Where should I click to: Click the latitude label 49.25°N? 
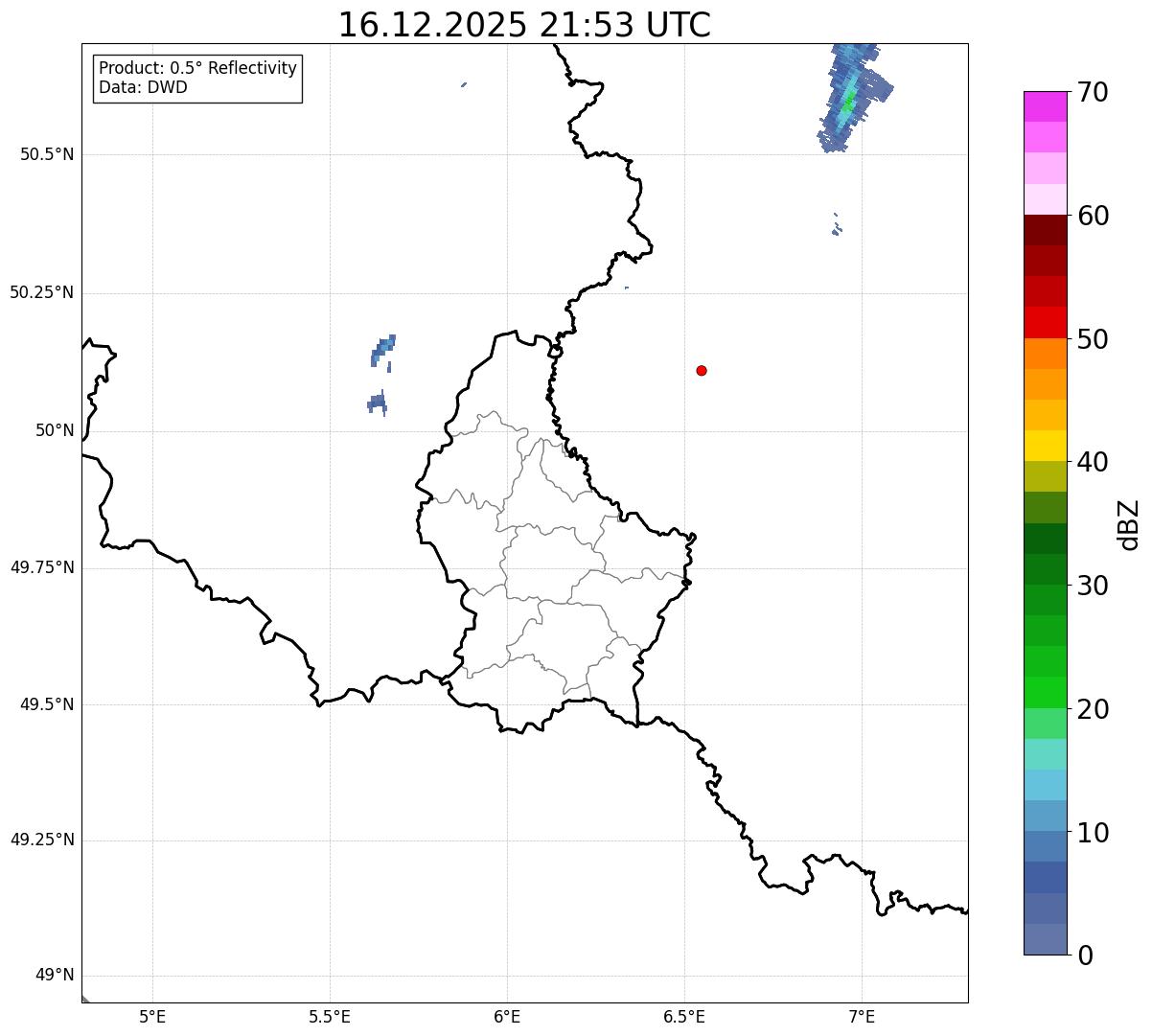click(x=42, y=840)
